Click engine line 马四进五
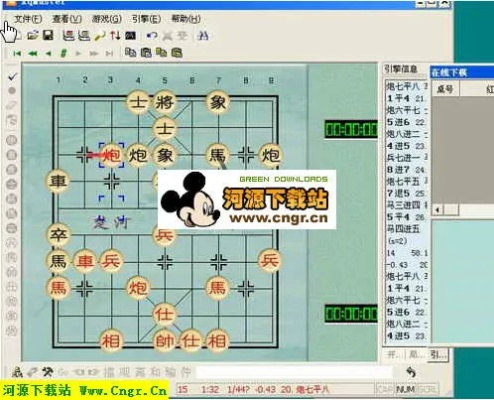The image size is (494, 400). click(x=403, y=229)
